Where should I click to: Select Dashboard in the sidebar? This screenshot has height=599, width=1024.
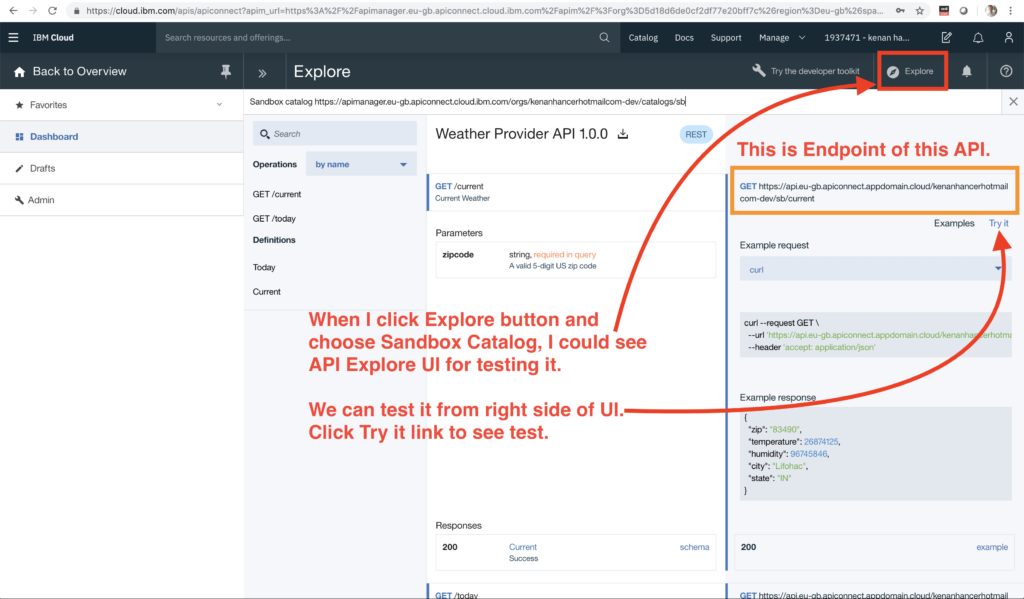click(x=121, y=137)
